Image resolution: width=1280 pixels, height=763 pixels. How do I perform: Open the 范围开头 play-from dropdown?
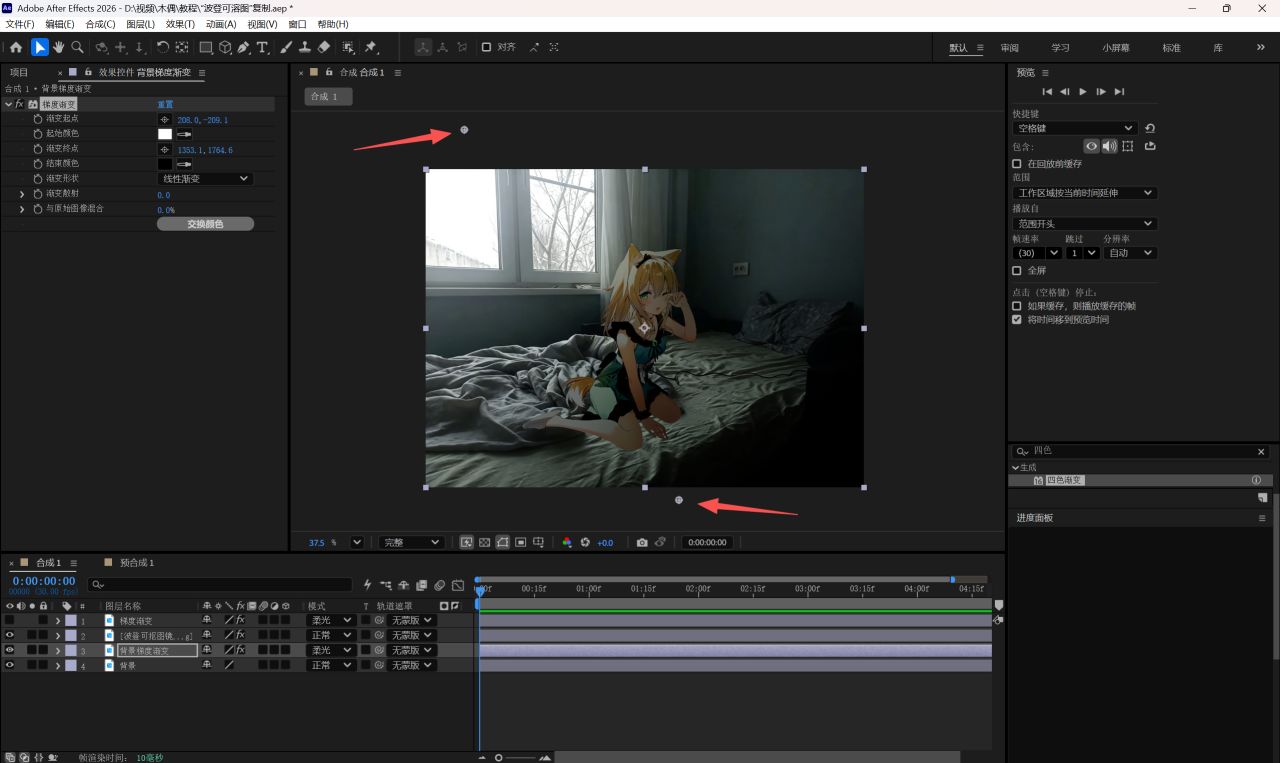(x=1084, y=224)
